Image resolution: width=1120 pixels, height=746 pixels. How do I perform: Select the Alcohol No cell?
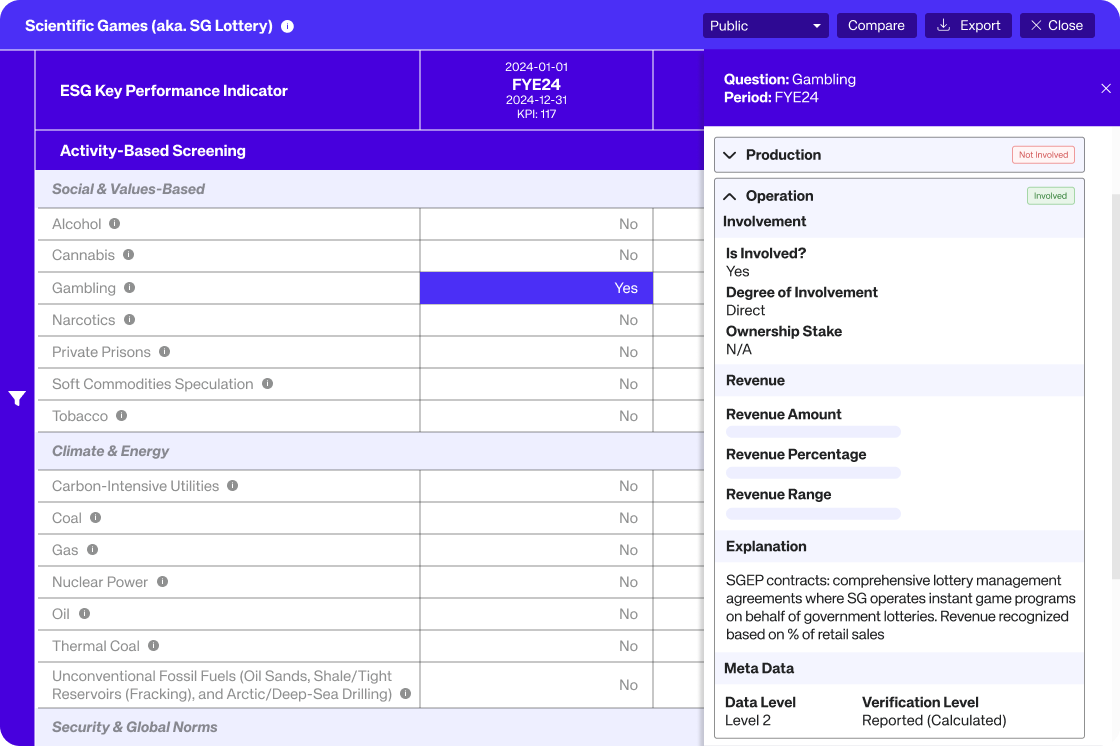[536, 224]
